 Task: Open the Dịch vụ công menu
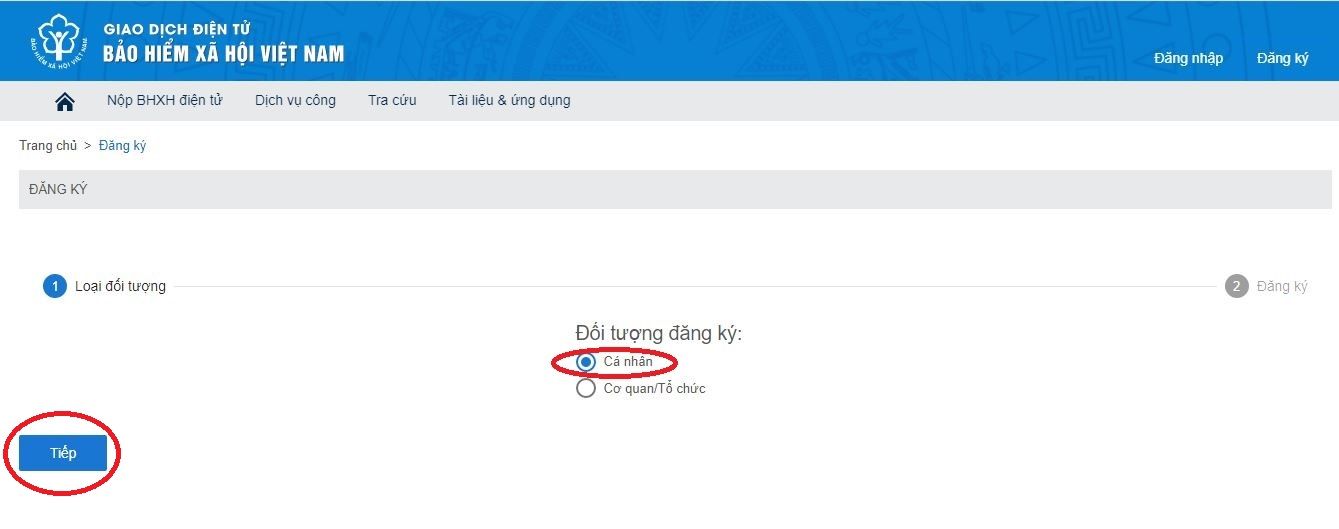pyautogui.click(x=295, y=100)
